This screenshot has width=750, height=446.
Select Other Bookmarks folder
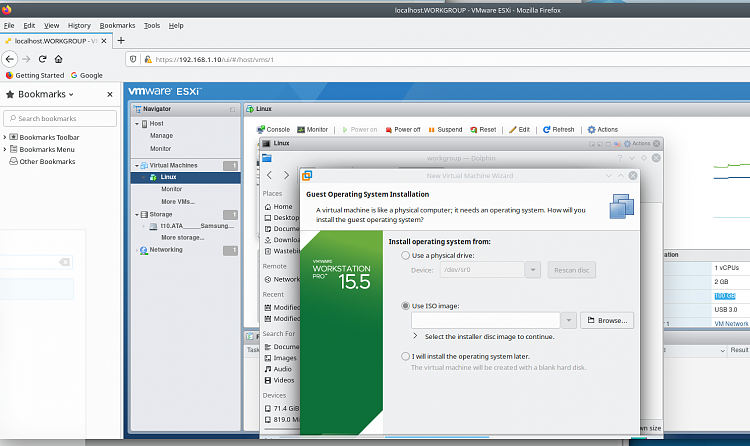click(x=43, y=162)
